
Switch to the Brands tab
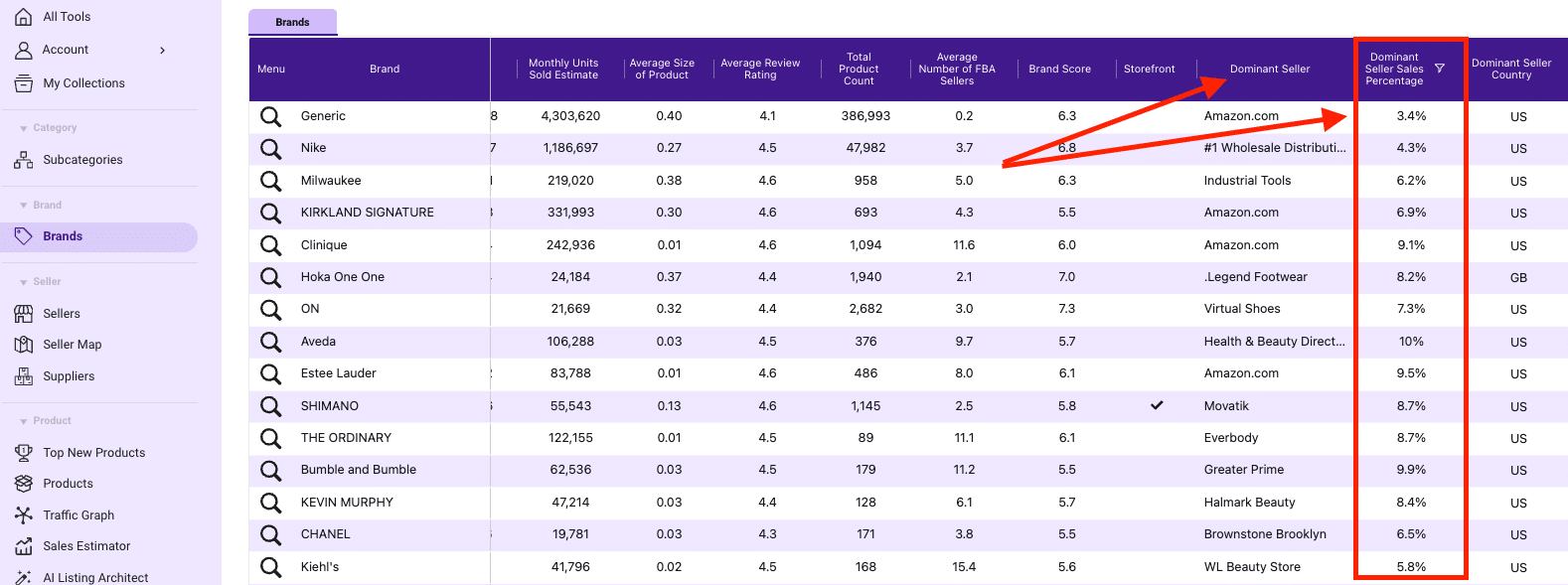tap(292, 22)
